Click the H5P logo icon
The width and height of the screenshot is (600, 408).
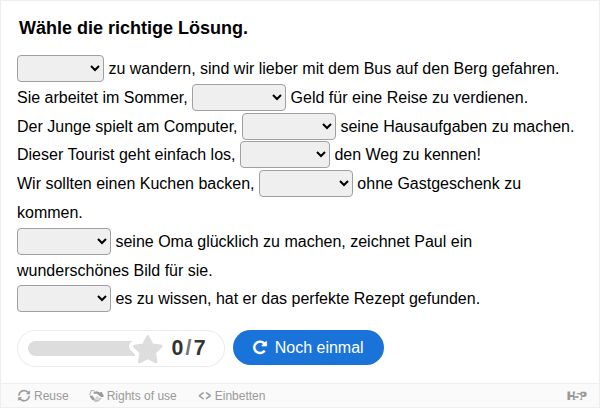click(577, 396)
